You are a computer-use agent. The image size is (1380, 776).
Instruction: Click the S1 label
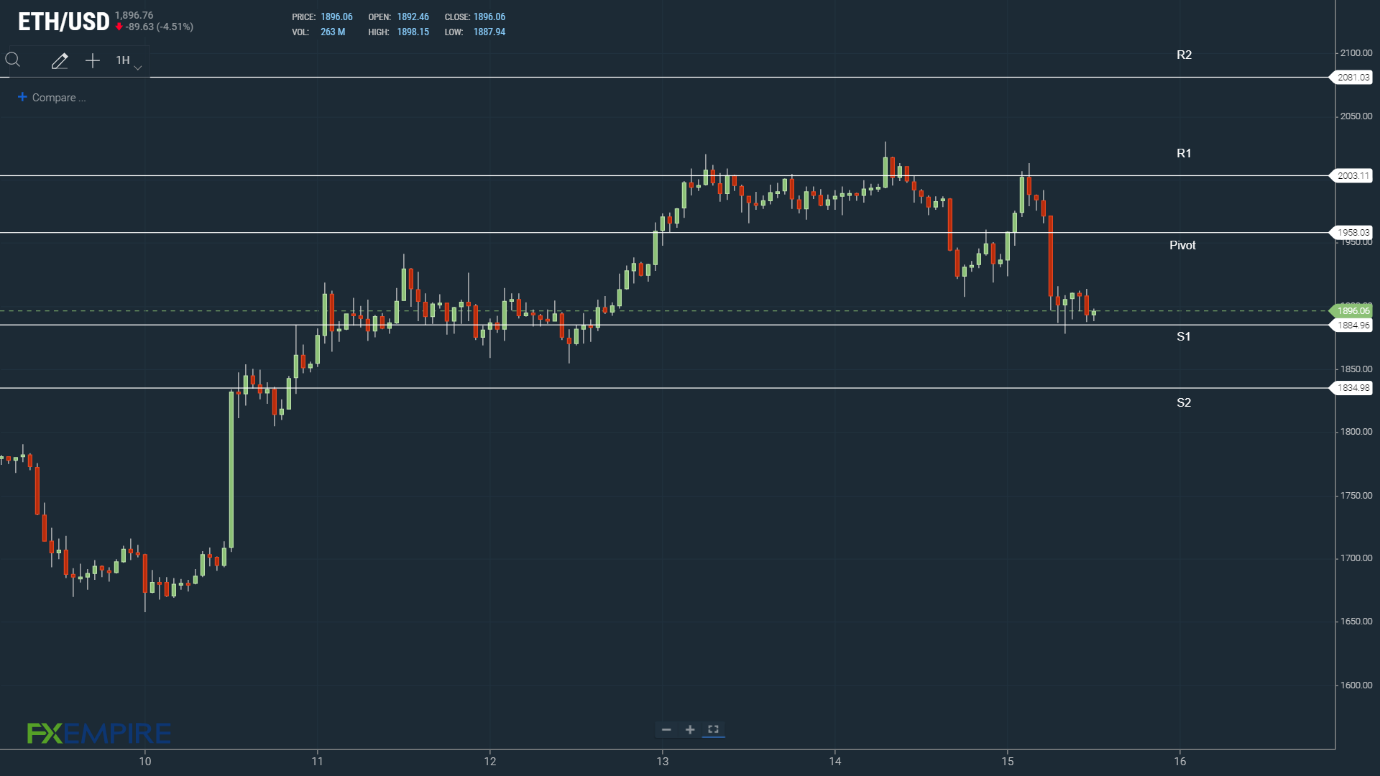tap(1184, 337)
